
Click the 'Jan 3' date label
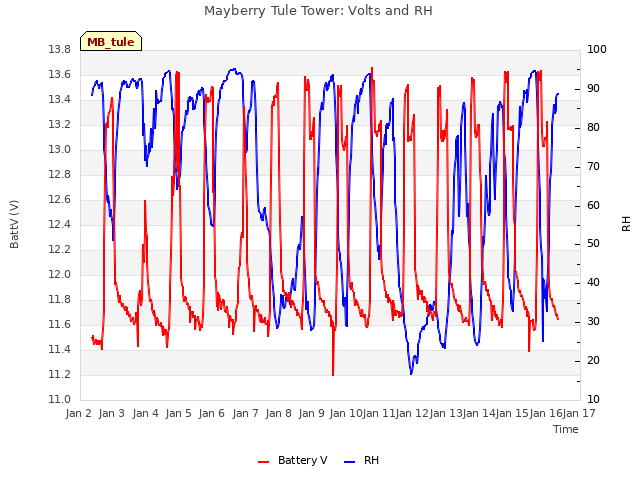pyautogui.click(x=112, y=414)
